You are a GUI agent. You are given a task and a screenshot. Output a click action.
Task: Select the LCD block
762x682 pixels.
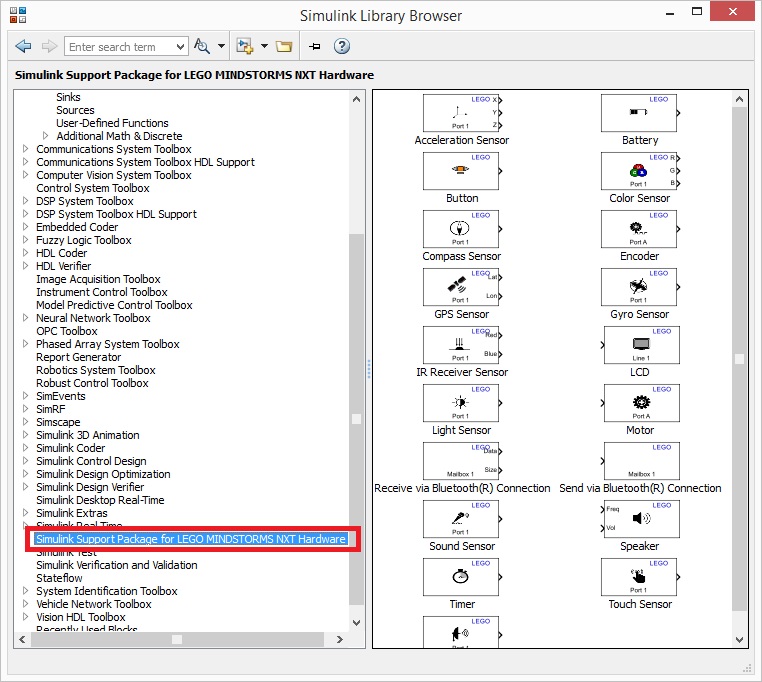coord(641,345)
